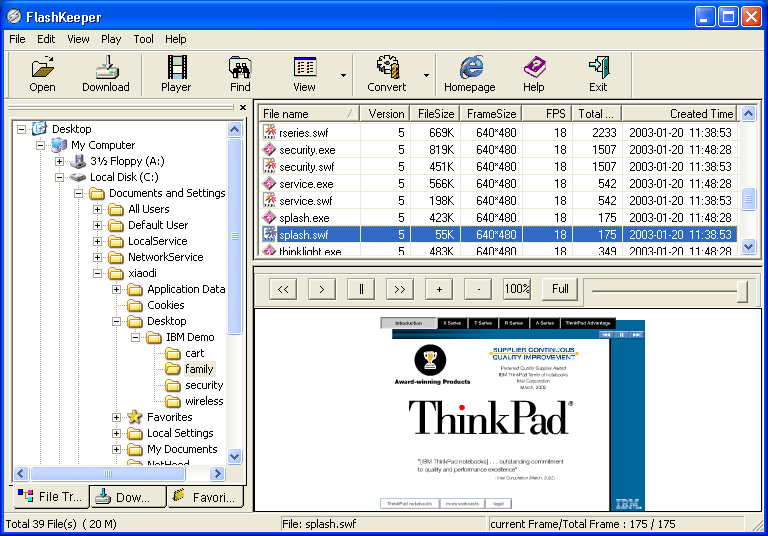
Task: Open the View menu
Action: pyautogui.click(x=78, y=39)
